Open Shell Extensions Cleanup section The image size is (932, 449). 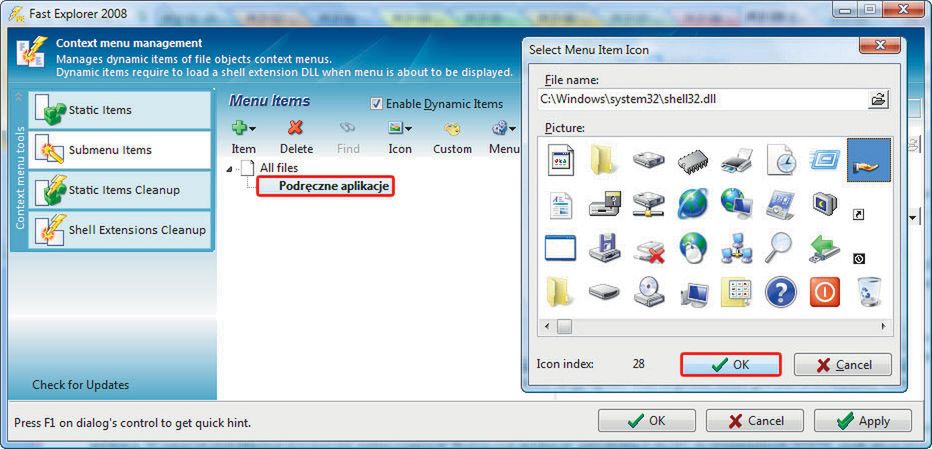[119, 230]
